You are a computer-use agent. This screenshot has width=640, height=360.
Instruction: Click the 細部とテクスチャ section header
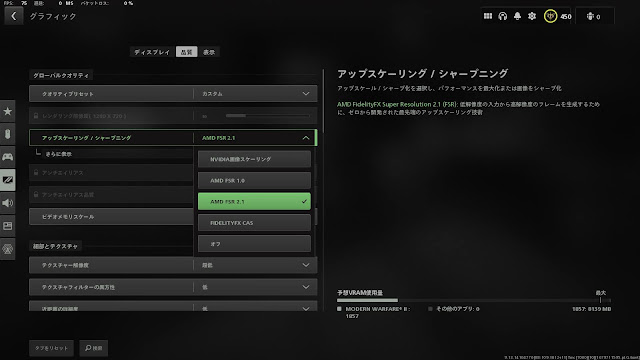coord(55,247)
